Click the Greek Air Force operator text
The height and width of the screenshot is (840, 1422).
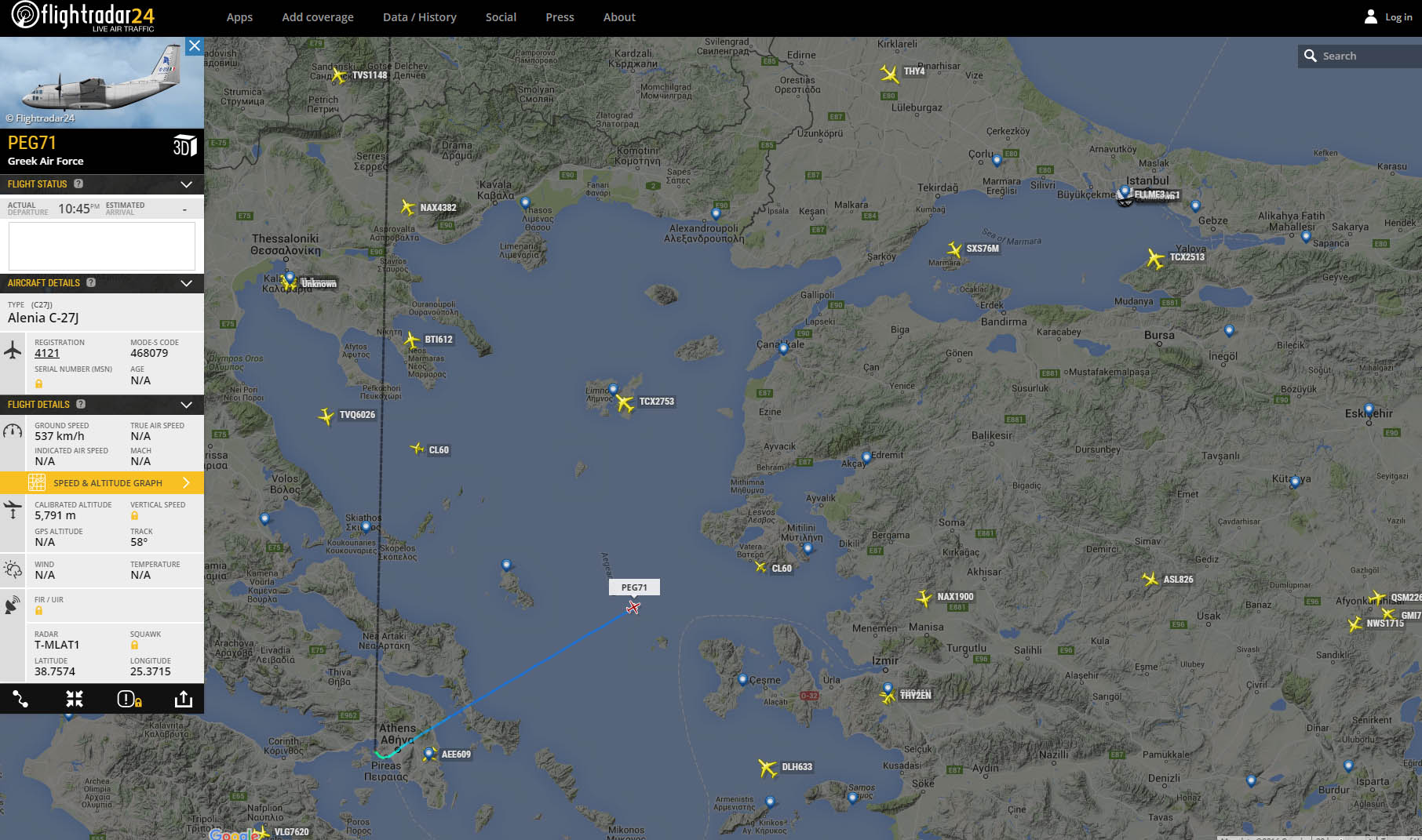point(46,161)
